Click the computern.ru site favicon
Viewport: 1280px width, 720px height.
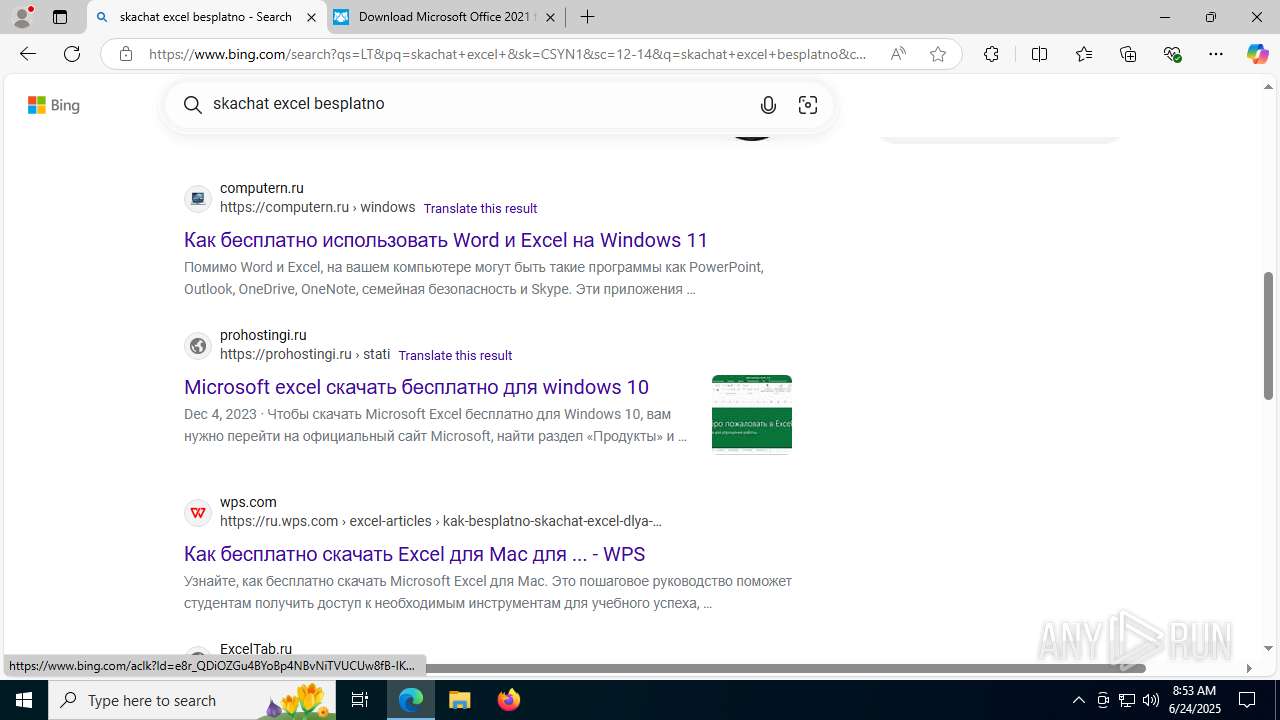(x=198, y=198)
